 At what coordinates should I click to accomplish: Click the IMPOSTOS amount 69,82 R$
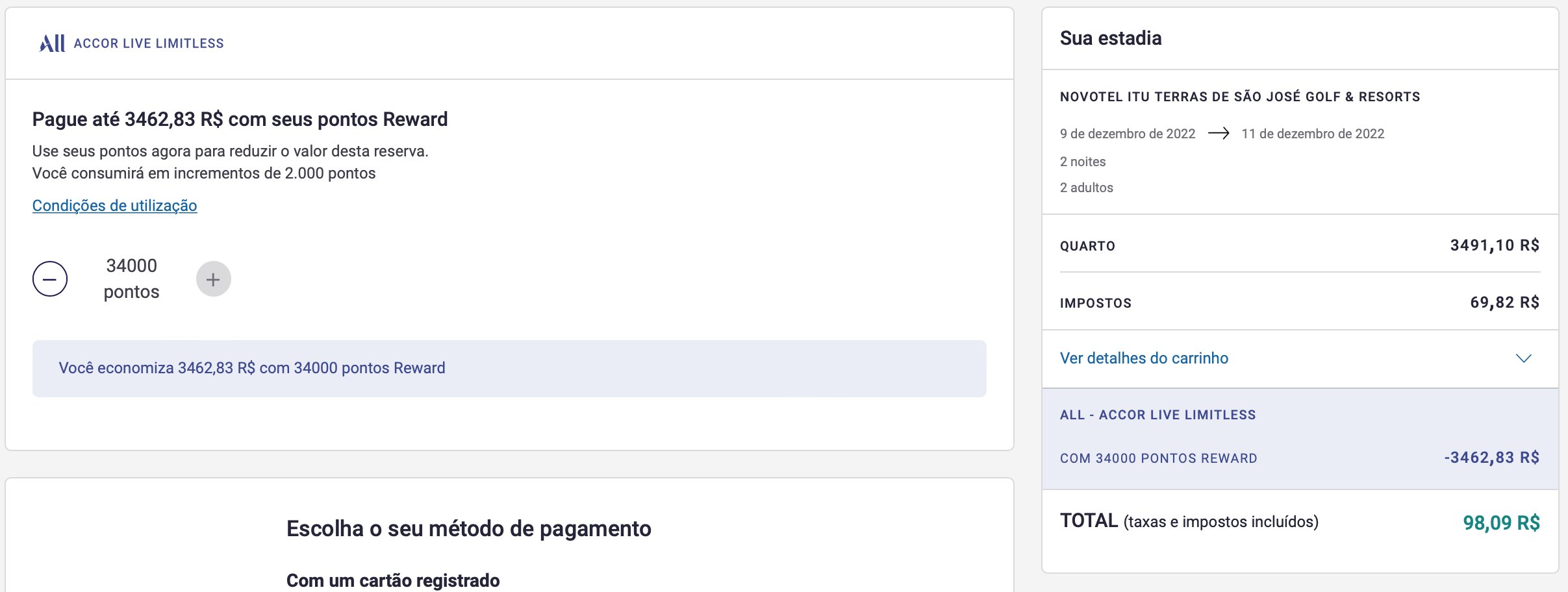coord(1504,302)
